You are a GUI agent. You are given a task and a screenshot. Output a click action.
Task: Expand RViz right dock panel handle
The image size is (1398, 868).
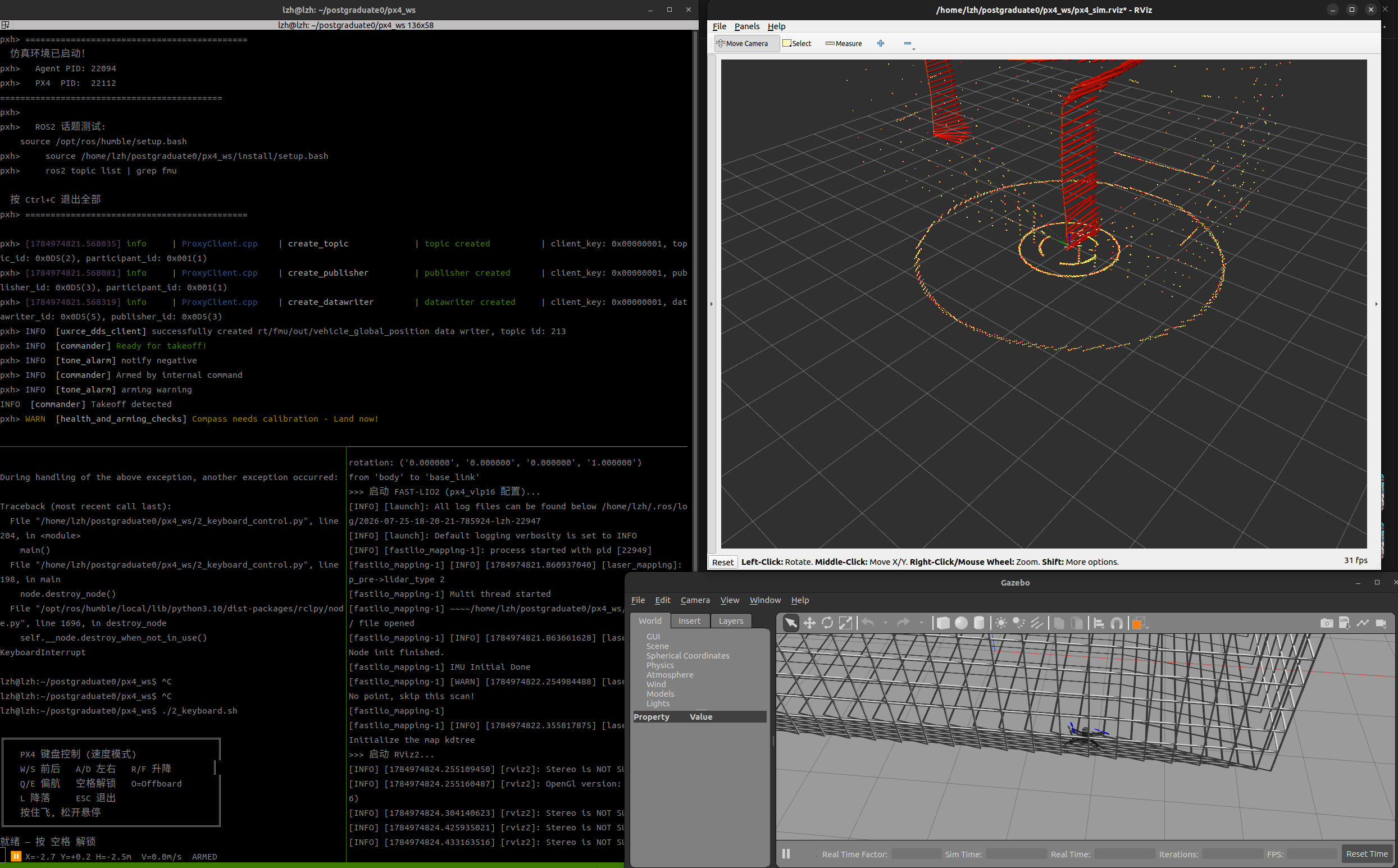tap(1376, 304)
